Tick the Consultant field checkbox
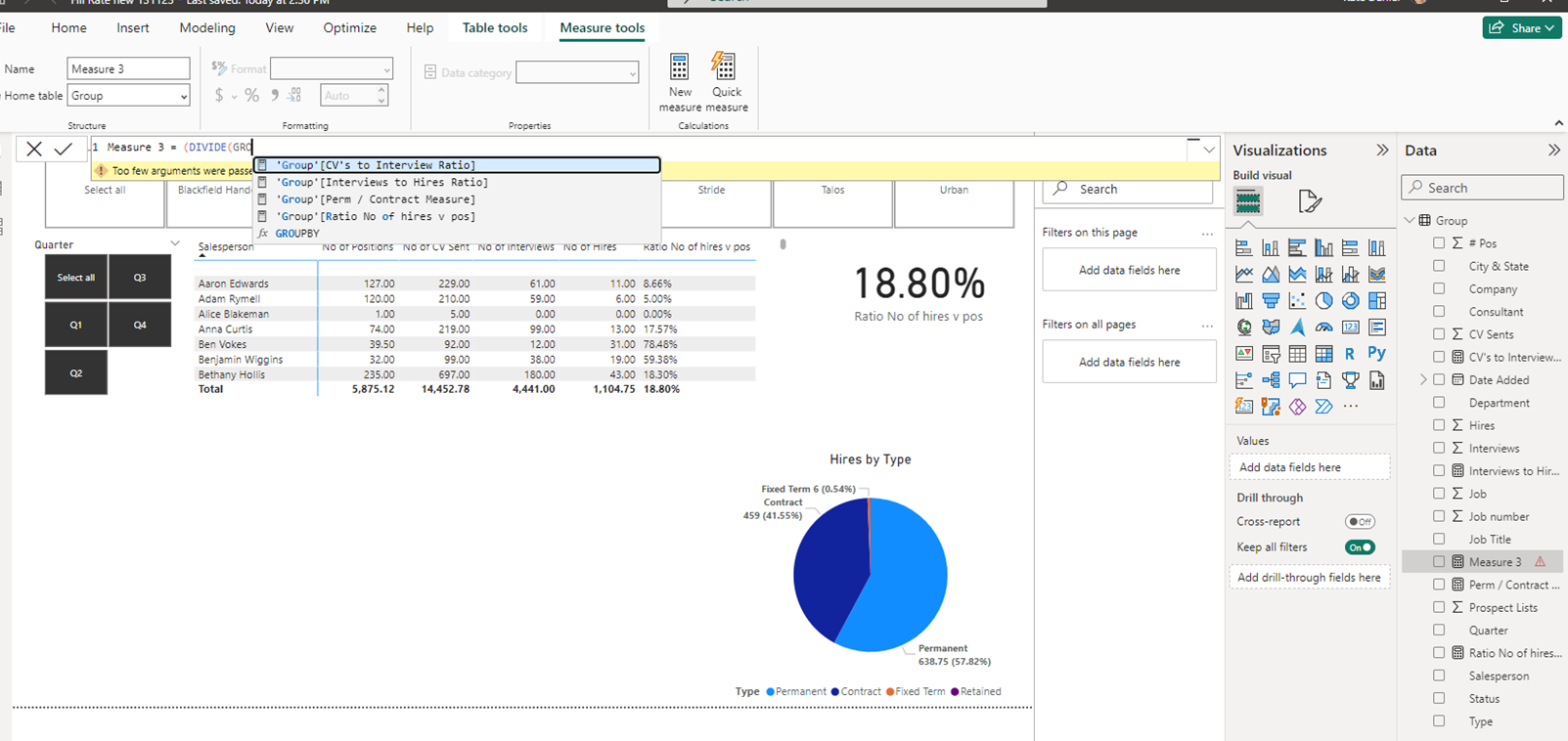Viewport: 1568px width, 741px height. 1439,311
